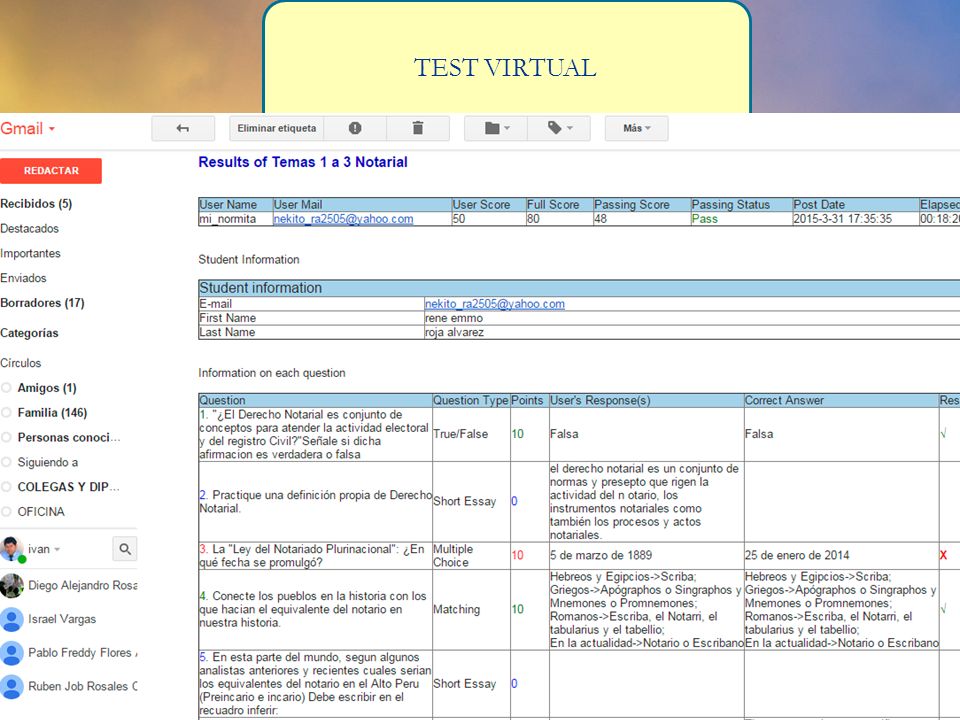Open chat with Israel Vargas

point(62,619)
